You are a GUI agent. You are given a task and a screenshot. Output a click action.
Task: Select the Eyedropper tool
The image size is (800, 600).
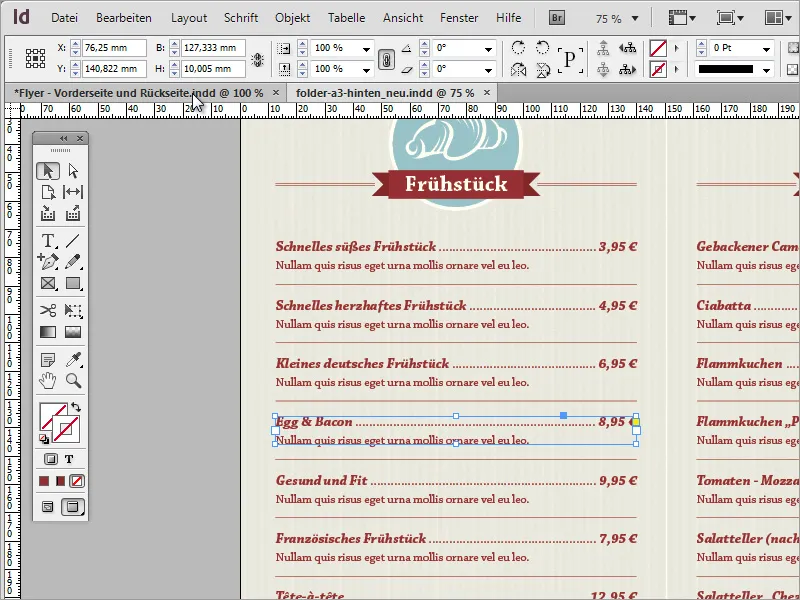[73, 360]
